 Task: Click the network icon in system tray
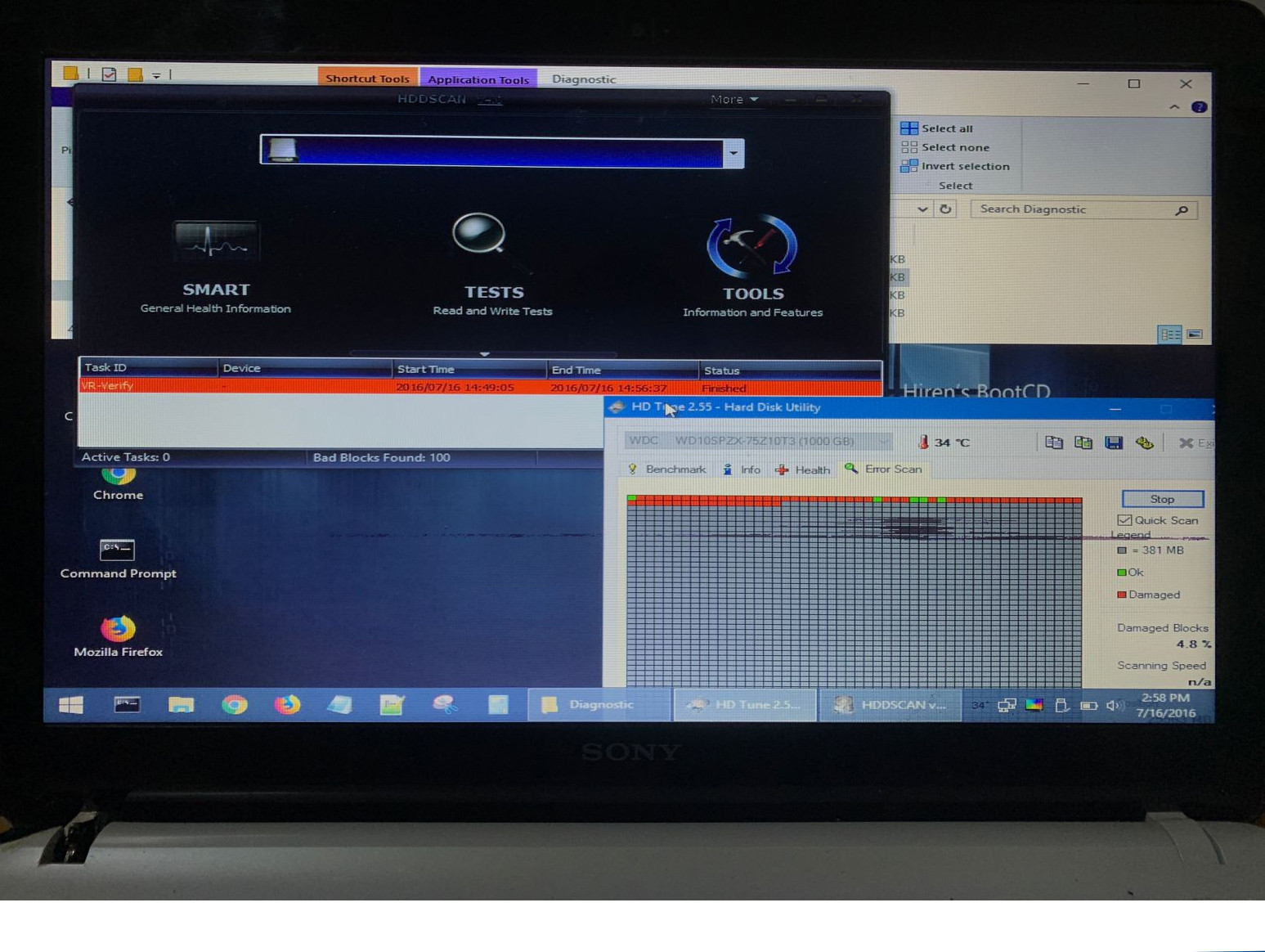coord(1007,705)
